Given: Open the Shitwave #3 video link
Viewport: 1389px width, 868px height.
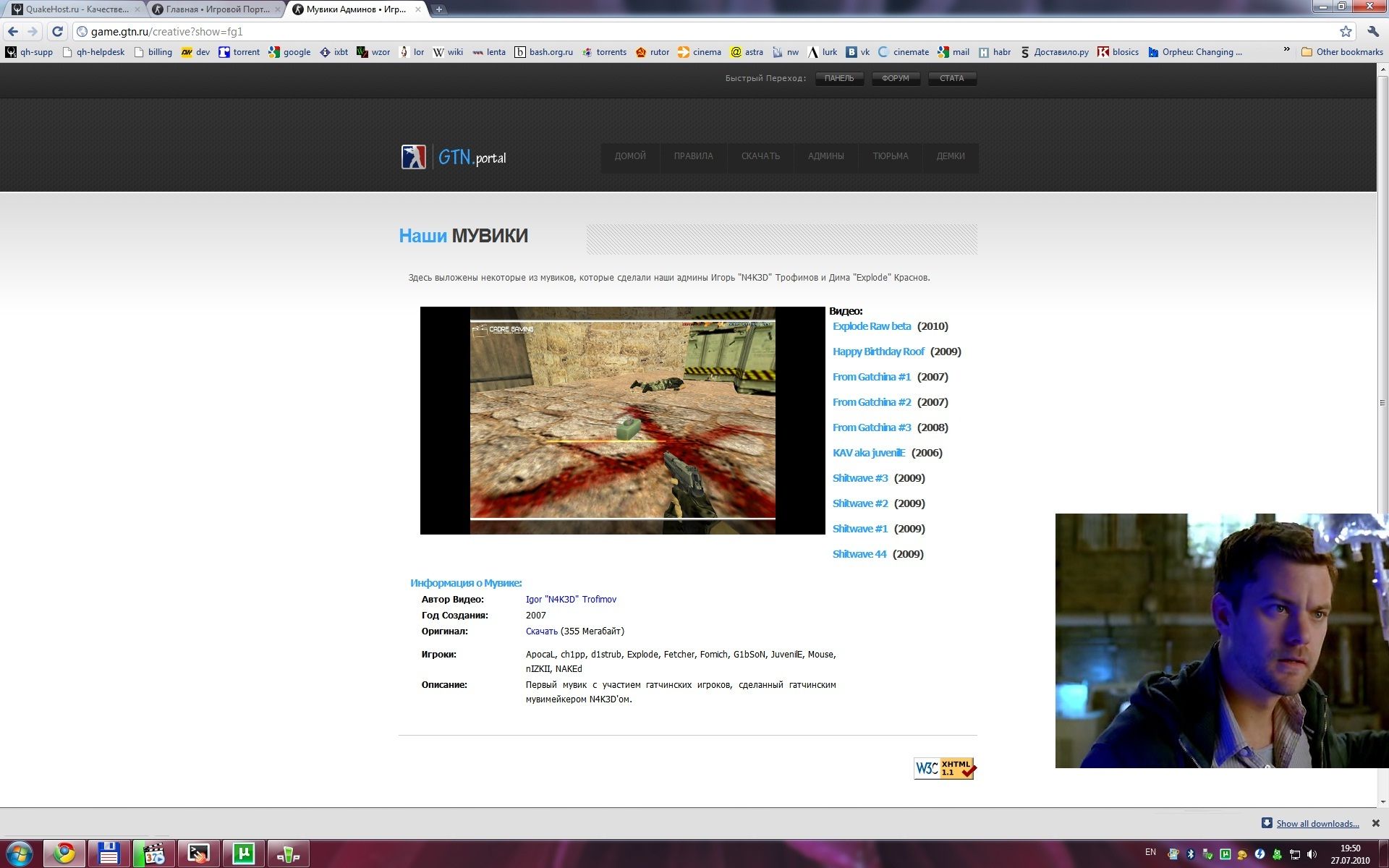Looking at the screenshot, I should (860, 478).
